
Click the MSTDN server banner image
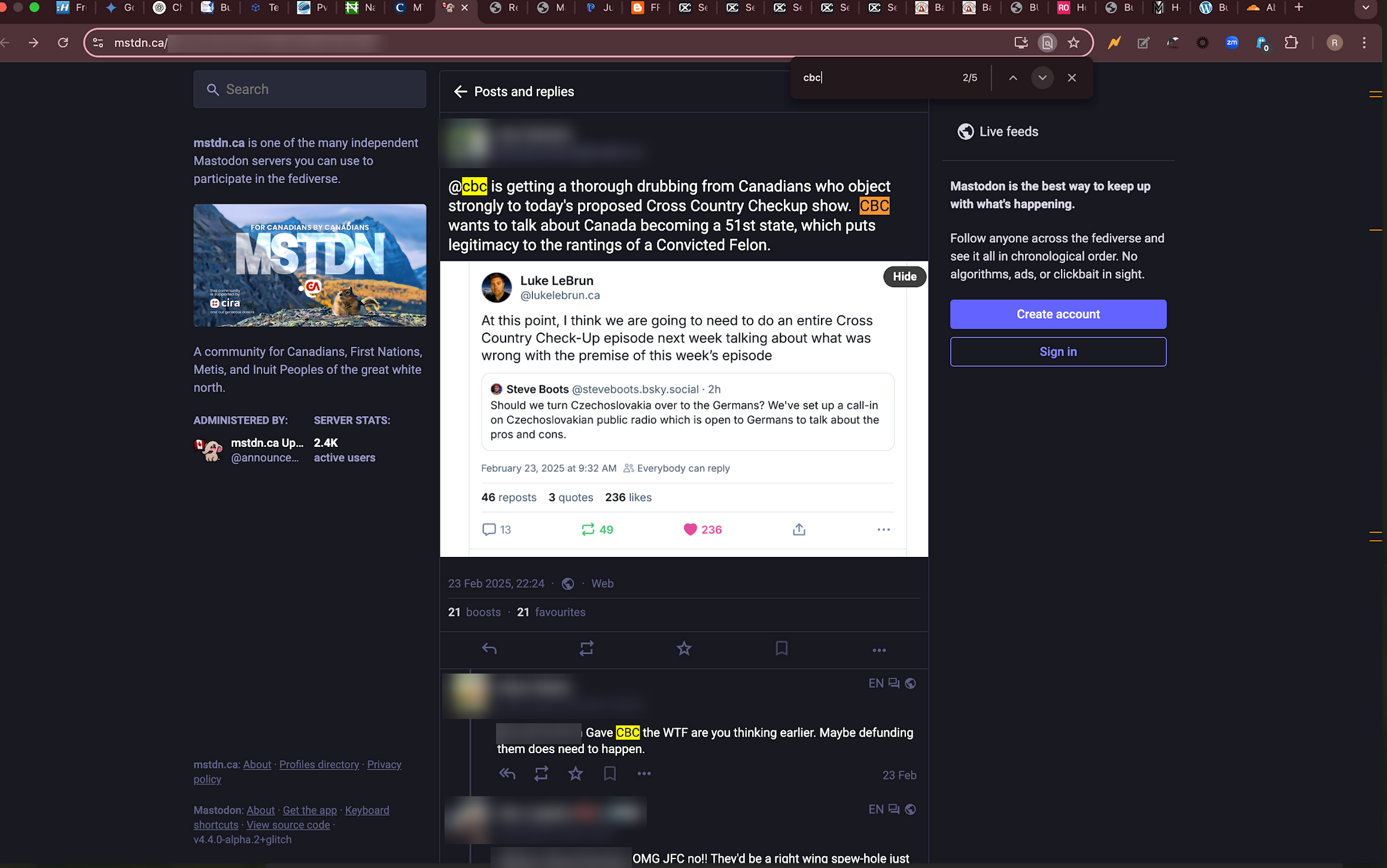310,265
